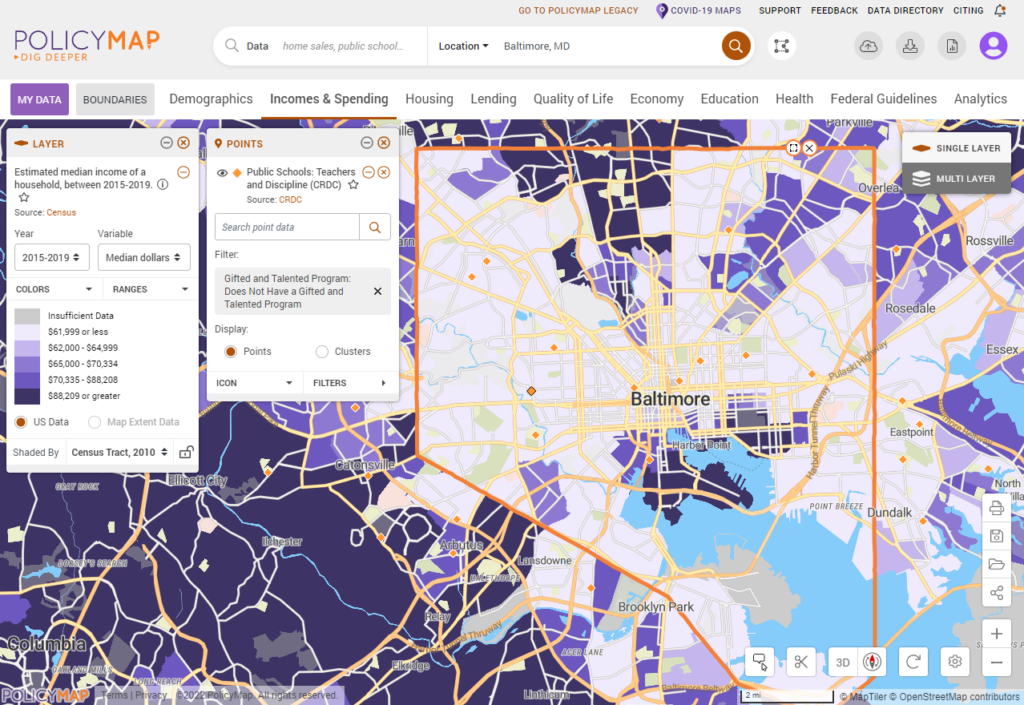
Task: Open the report document icon
Action: coord(952,46)
